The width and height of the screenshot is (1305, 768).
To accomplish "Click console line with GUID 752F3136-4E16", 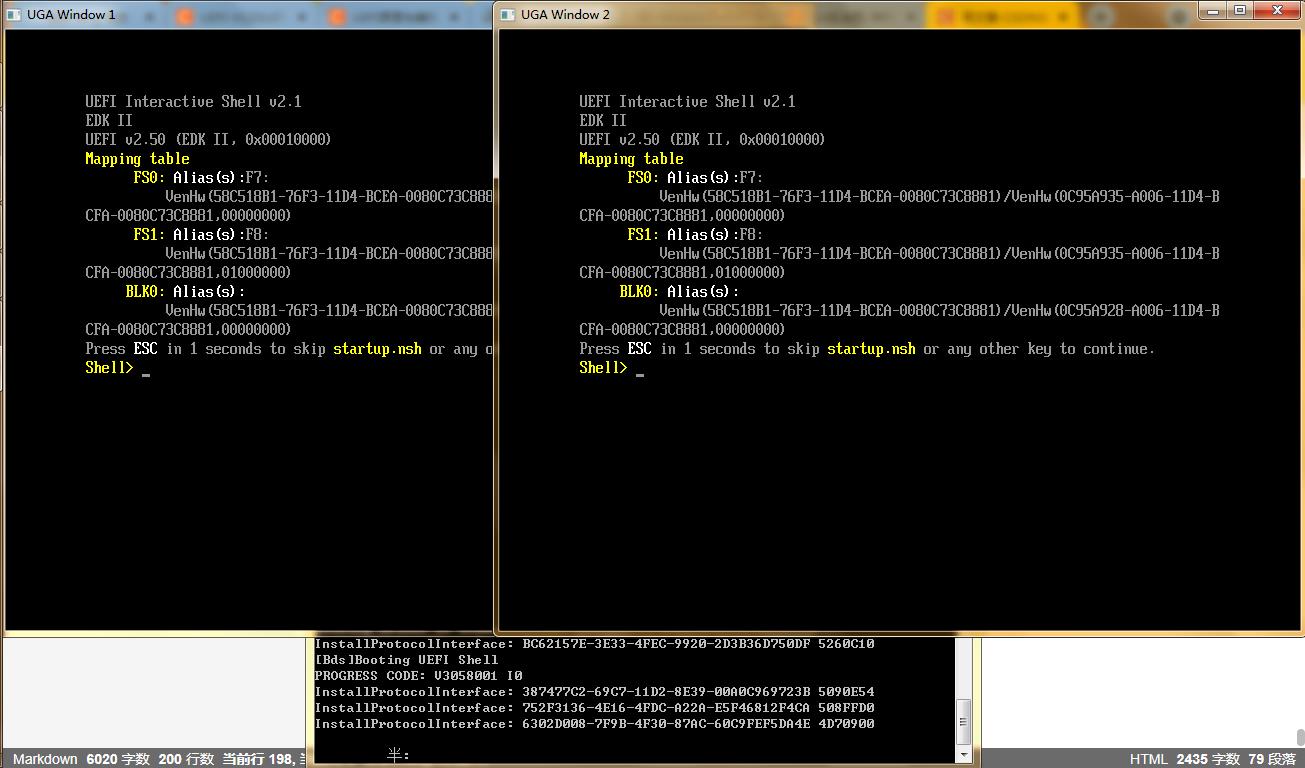I will pos(594,708).
